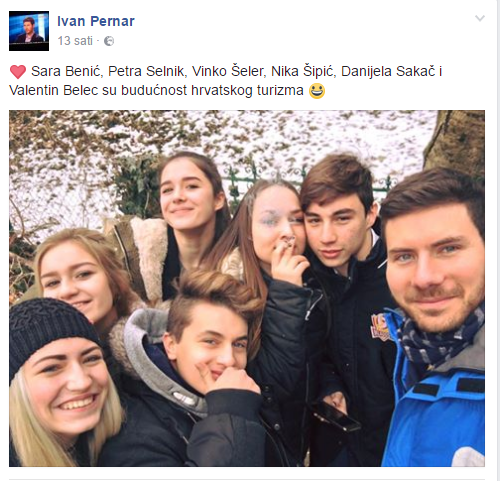The image size is (500, 481).
Task: Open Ivan Pernar's profile picture thumbnail
Action: [x=29, y=31]
